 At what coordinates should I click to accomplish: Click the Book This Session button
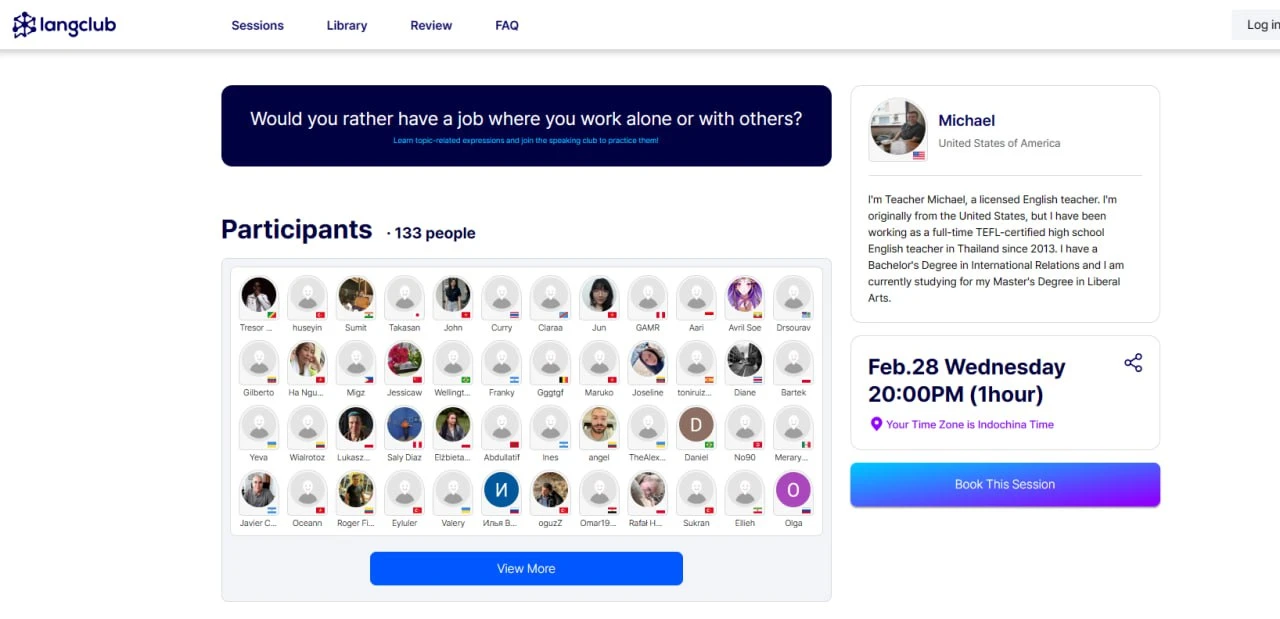(1005, 484)
